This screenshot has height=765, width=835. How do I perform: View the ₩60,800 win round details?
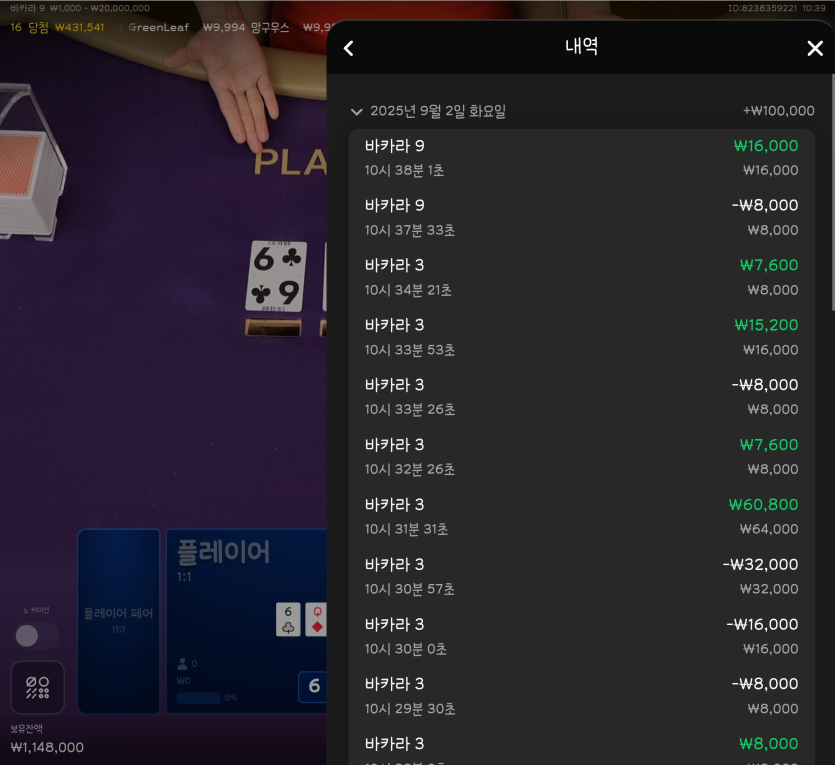click(x=582, y=517)
